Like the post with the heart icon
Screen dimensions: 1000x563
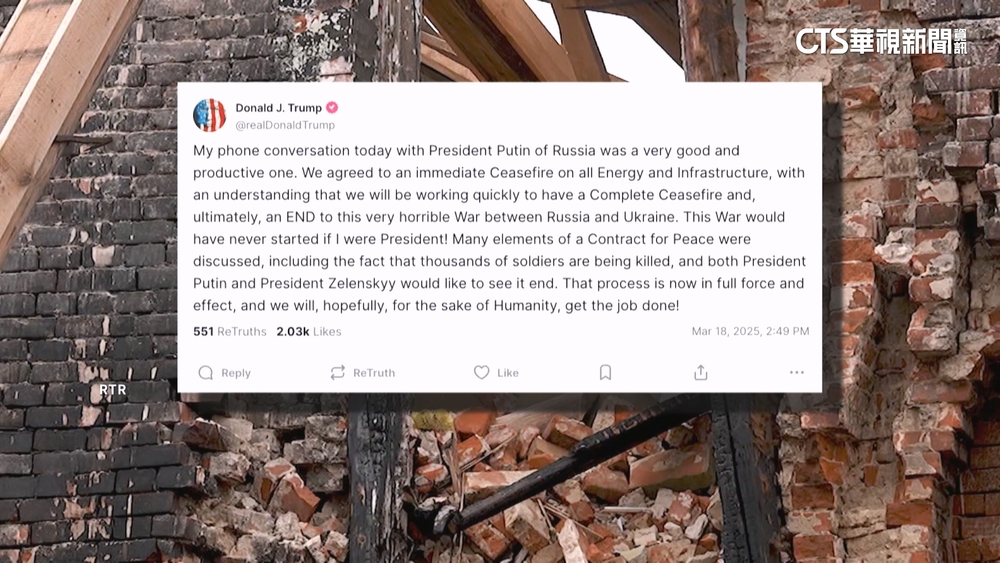click(482, 372)
